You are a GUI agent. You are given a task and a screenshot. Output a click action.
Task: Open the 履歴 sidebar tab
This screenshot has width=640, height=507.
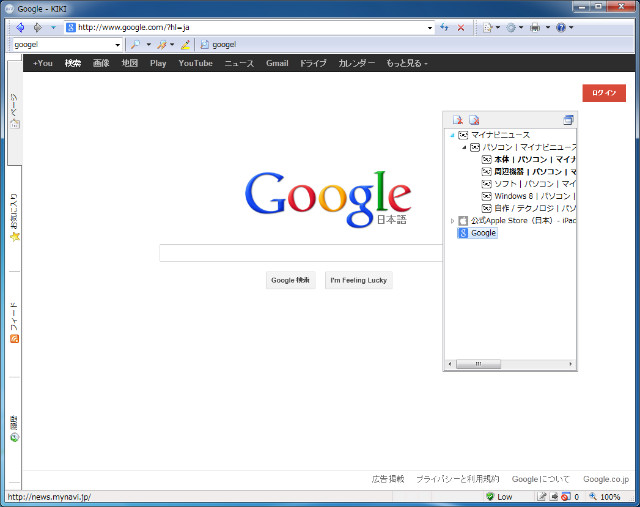[14, 429]
